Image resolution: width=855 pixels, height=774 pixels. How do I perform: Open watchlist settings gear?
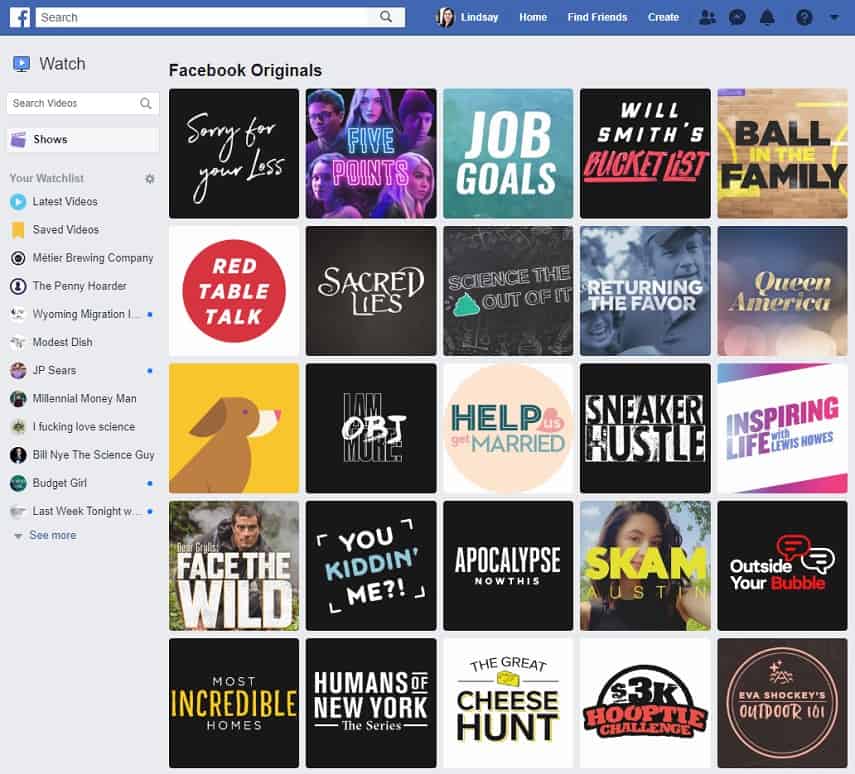click(149, 178)
